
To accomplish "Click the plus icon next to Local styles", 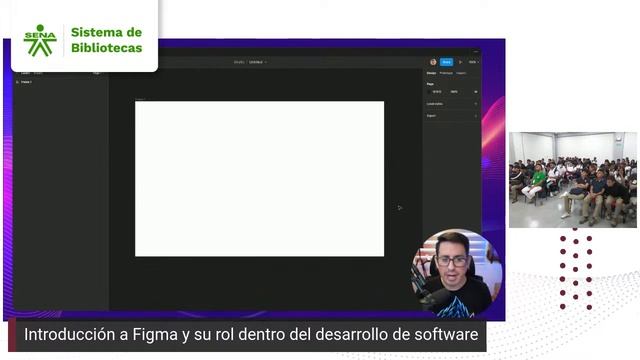I will pyautogui.click(x=476, y=104).
